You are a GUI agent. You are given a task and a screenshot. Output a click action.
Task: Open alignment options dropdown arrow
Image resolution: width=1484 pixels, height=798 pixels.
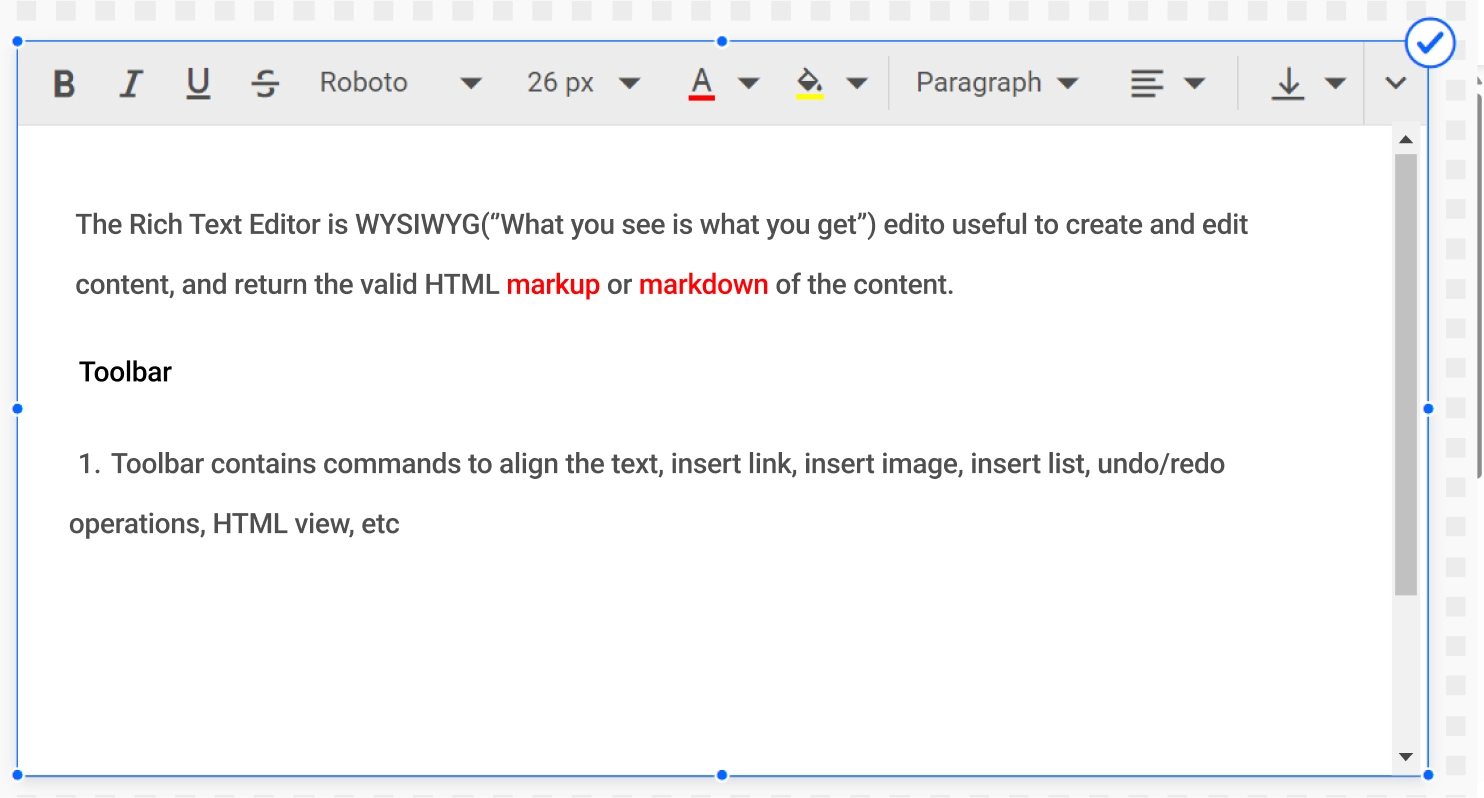tap(1194, 83)
